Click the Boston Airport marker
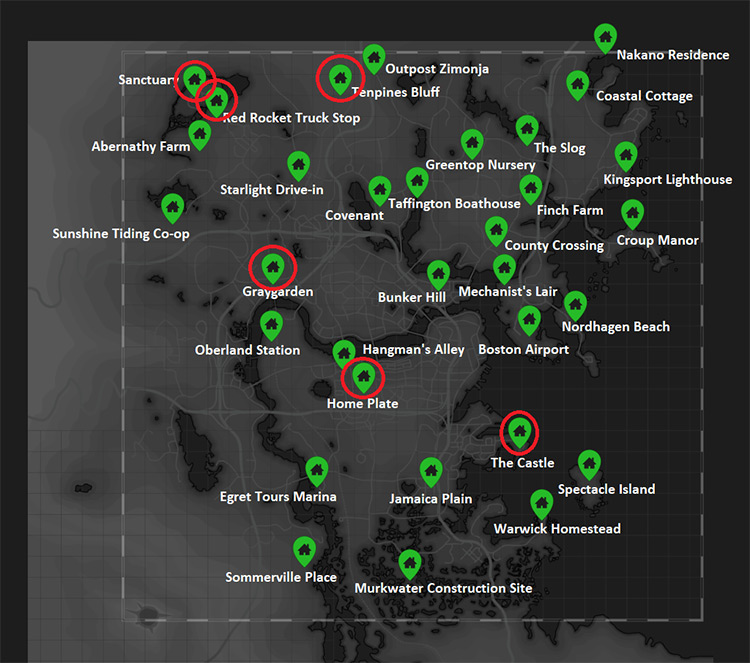750x663 pixels. (x=529, y=320)
